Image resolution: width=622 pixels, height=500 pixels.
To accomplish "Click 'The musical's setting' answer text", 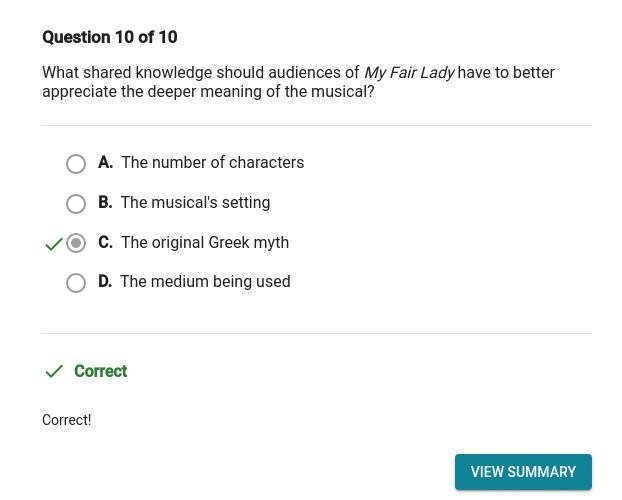I will (195, 203).
